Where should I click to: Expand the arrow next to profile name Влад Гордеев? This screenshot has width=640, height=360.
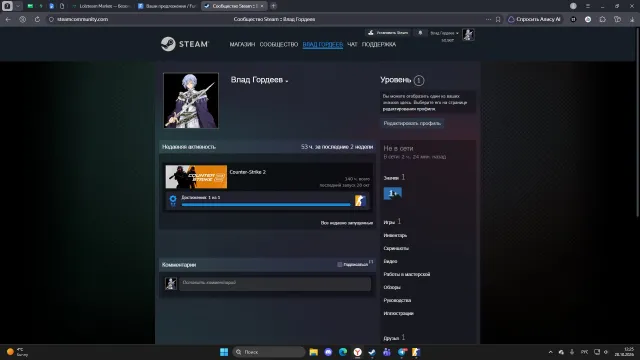(x=287, y=81)
